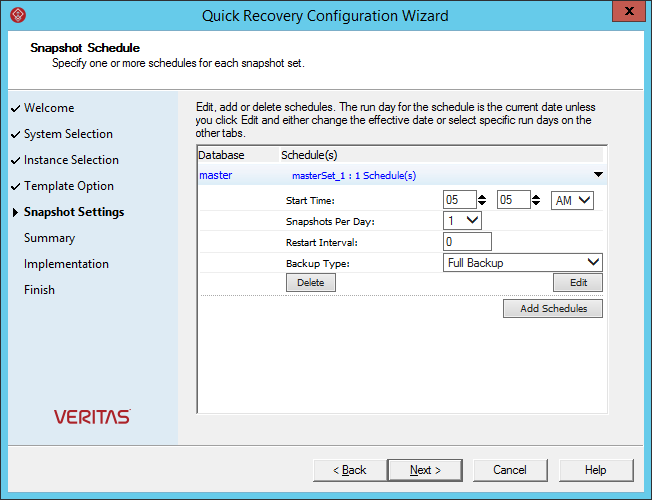Image resolution: width=652 pixels, height=500 pixels.
Task: Open Help for the wizard
Action: [x=596, y=470]
